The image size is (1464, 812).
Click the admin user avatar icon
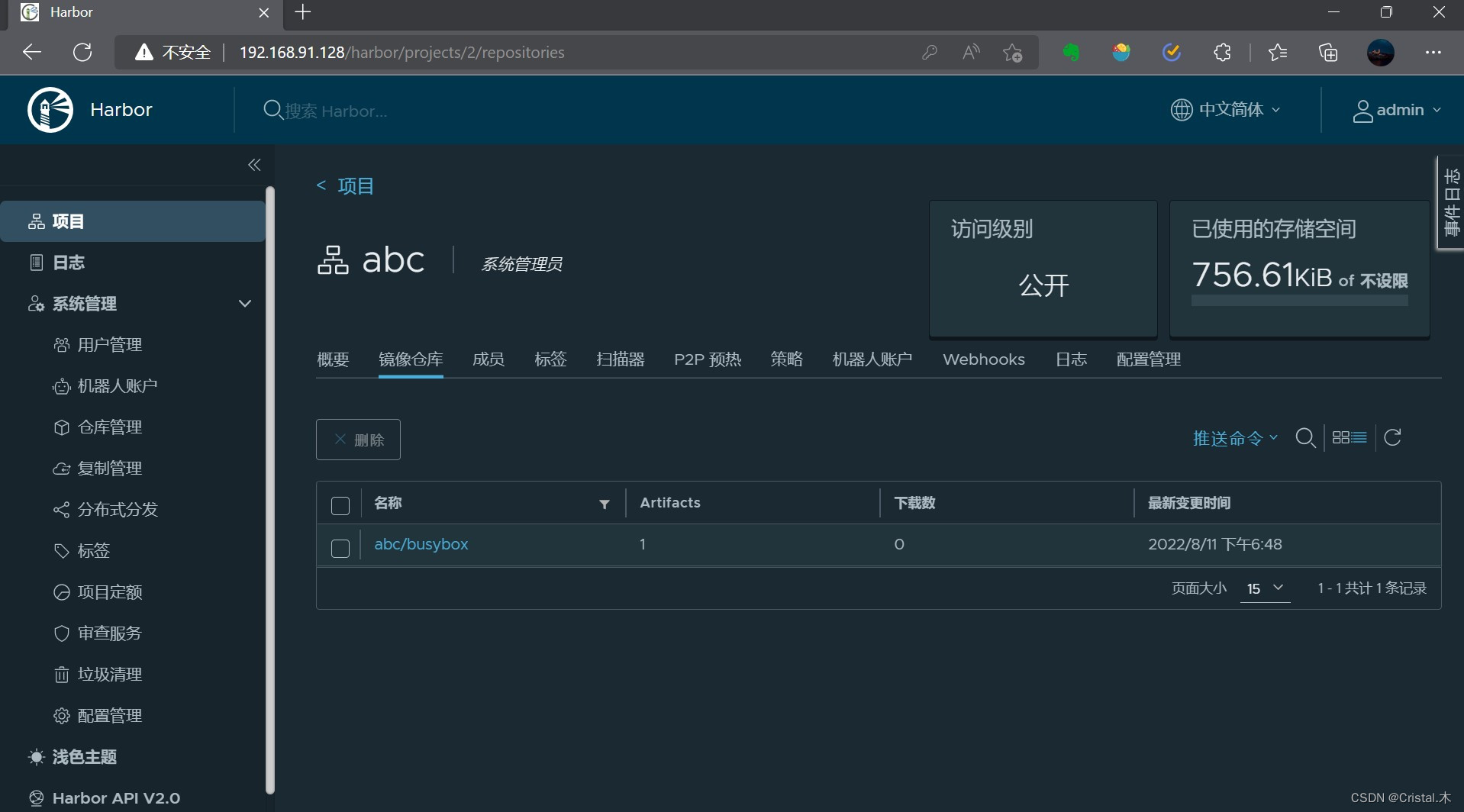click(x=1362, y=111)
